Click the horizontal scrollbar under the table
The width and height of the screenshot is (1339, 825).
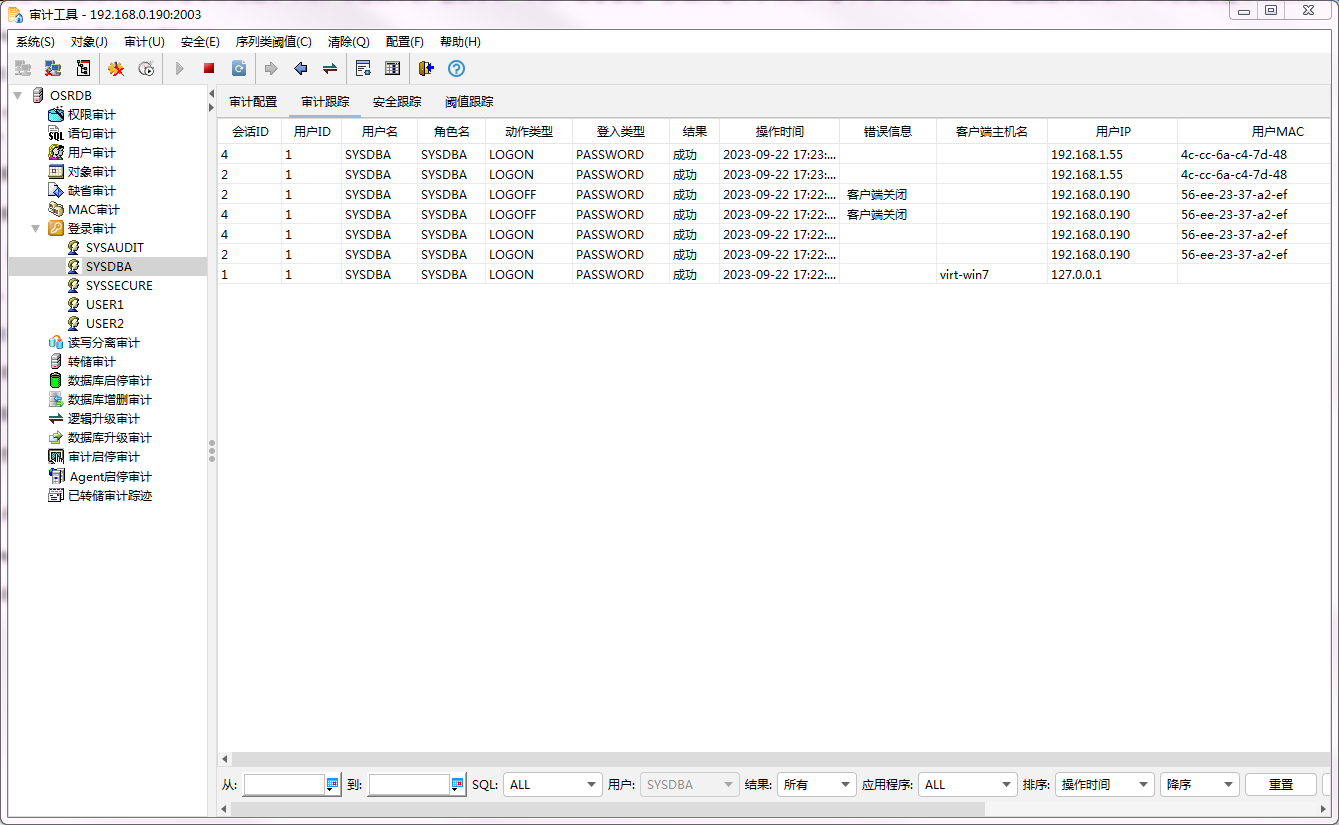point(600,760)
